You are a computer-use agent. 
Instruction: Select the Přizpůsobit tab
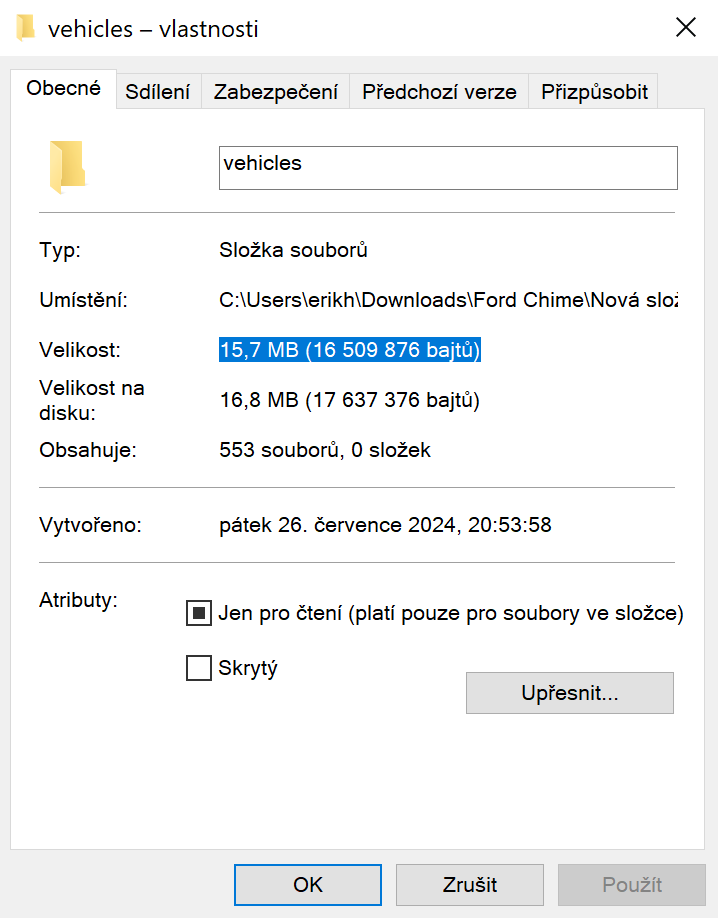594,92
